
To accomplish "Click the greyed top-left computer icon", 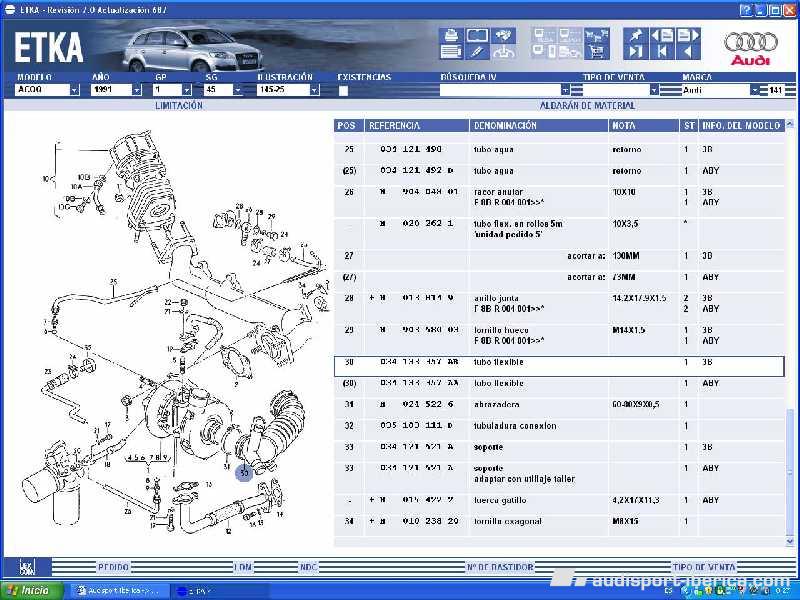I will [x=544, y=35].
